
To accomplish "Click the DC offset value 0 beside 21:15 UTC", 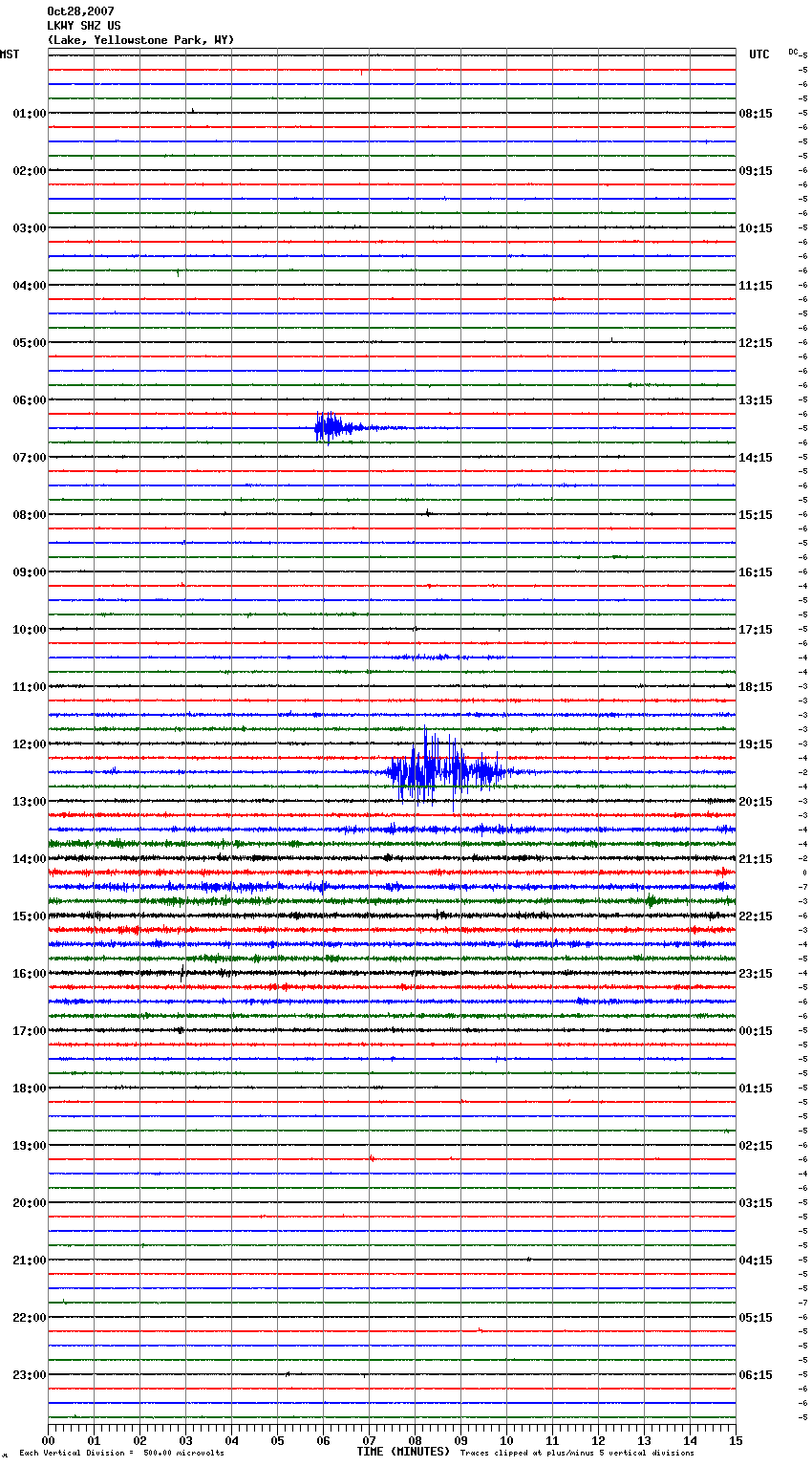I will (x=804, y=873).
